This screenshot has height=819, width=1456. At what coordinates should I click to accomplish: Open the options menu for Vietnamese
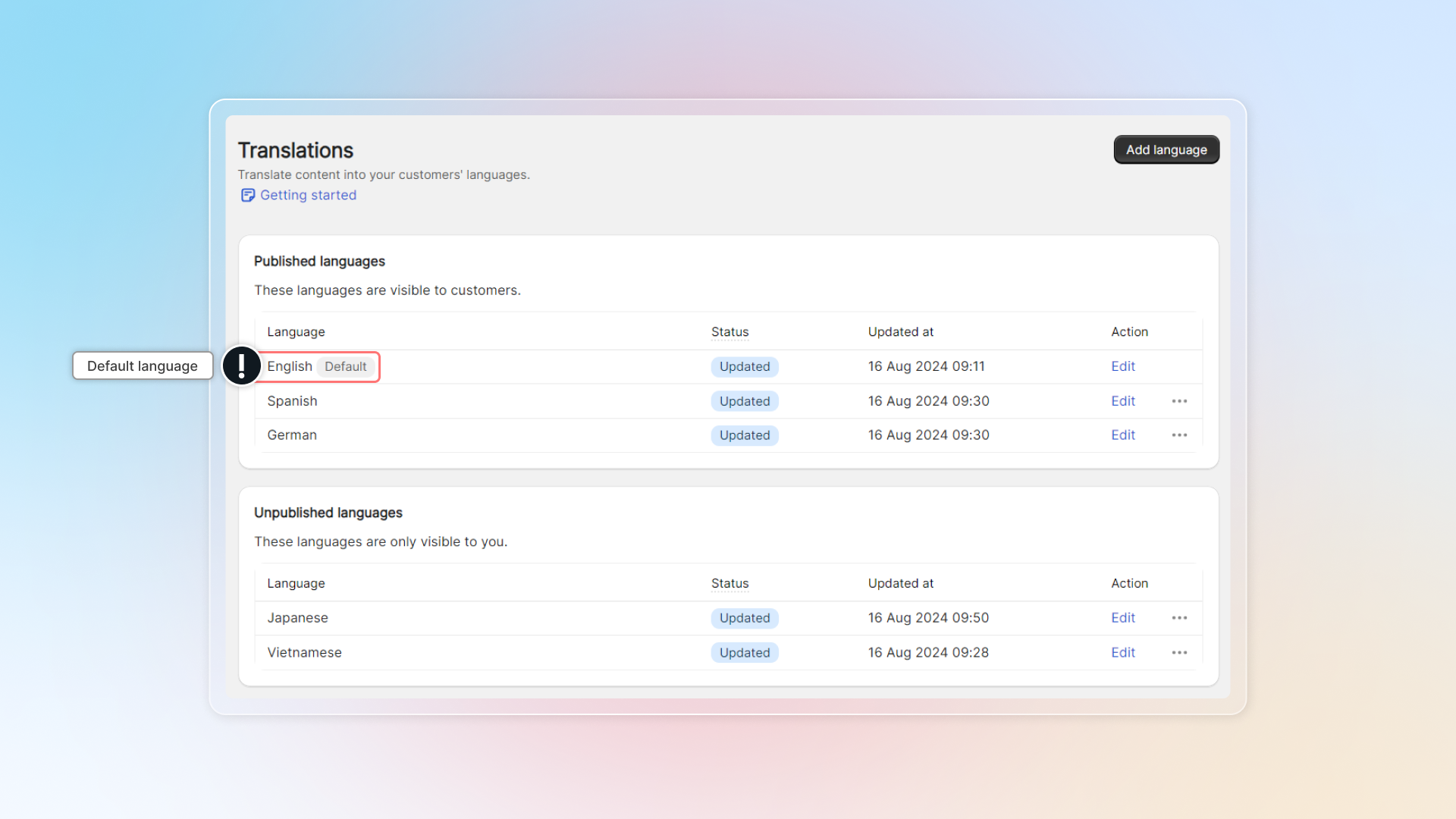(x=1179, y=652)
